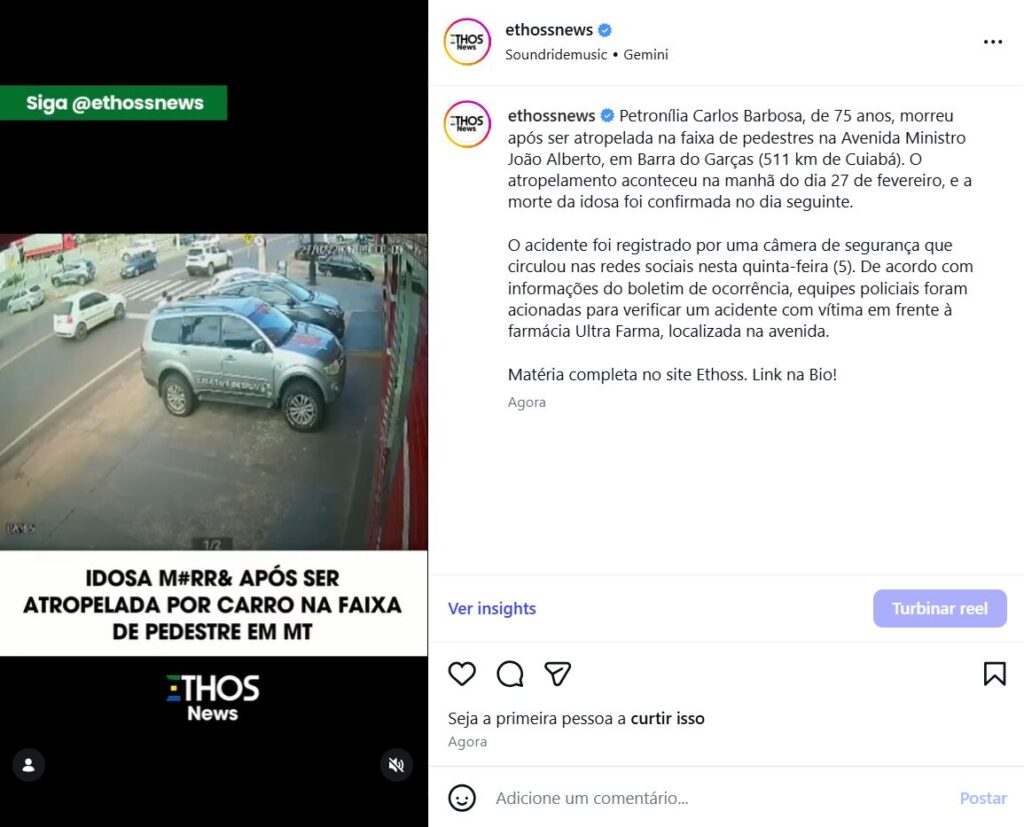Share the reel with the paper plane icon
This screenshot has height=827, width=1024.
click(558, 673)
